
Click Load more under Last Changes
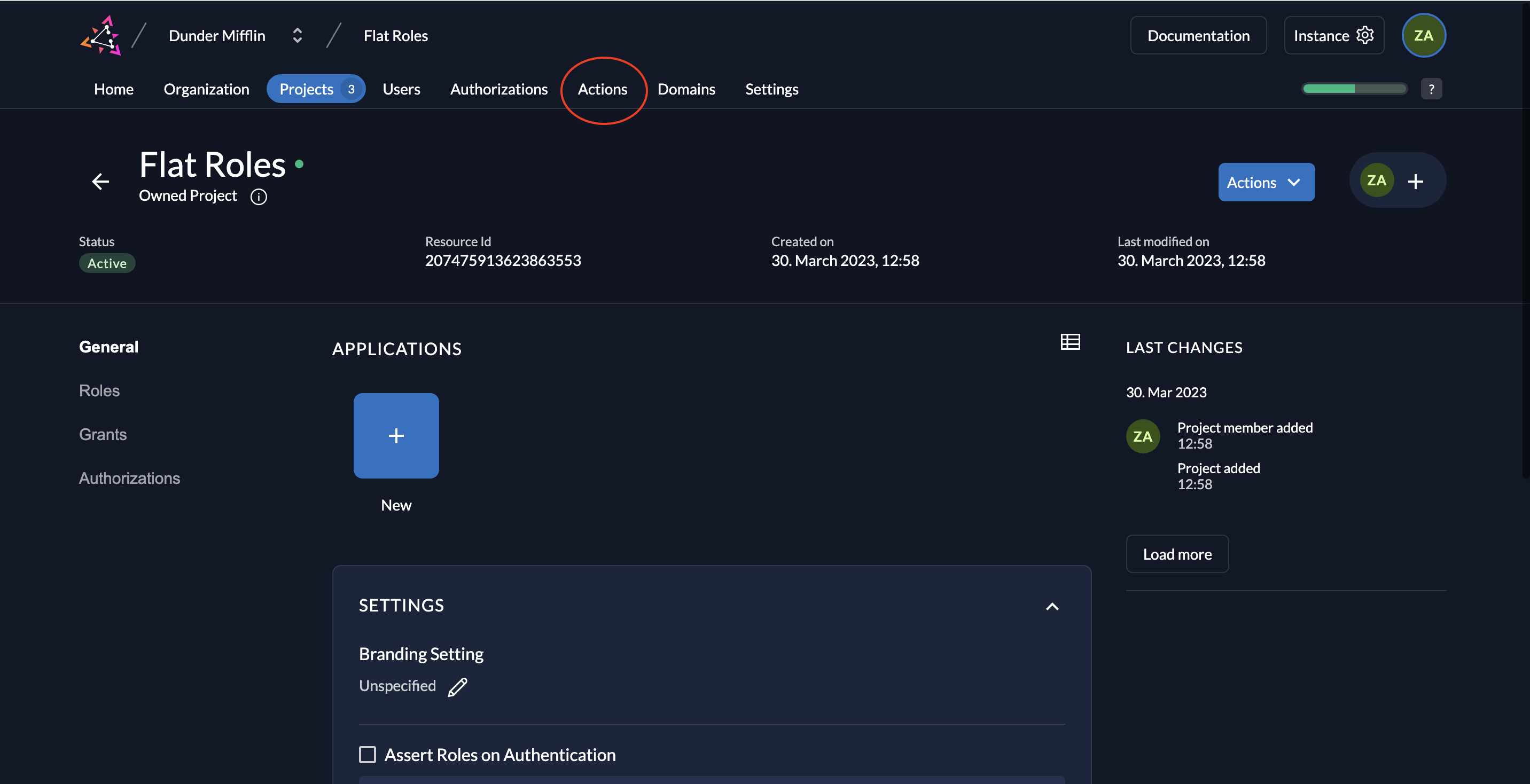coord(1176,553)
